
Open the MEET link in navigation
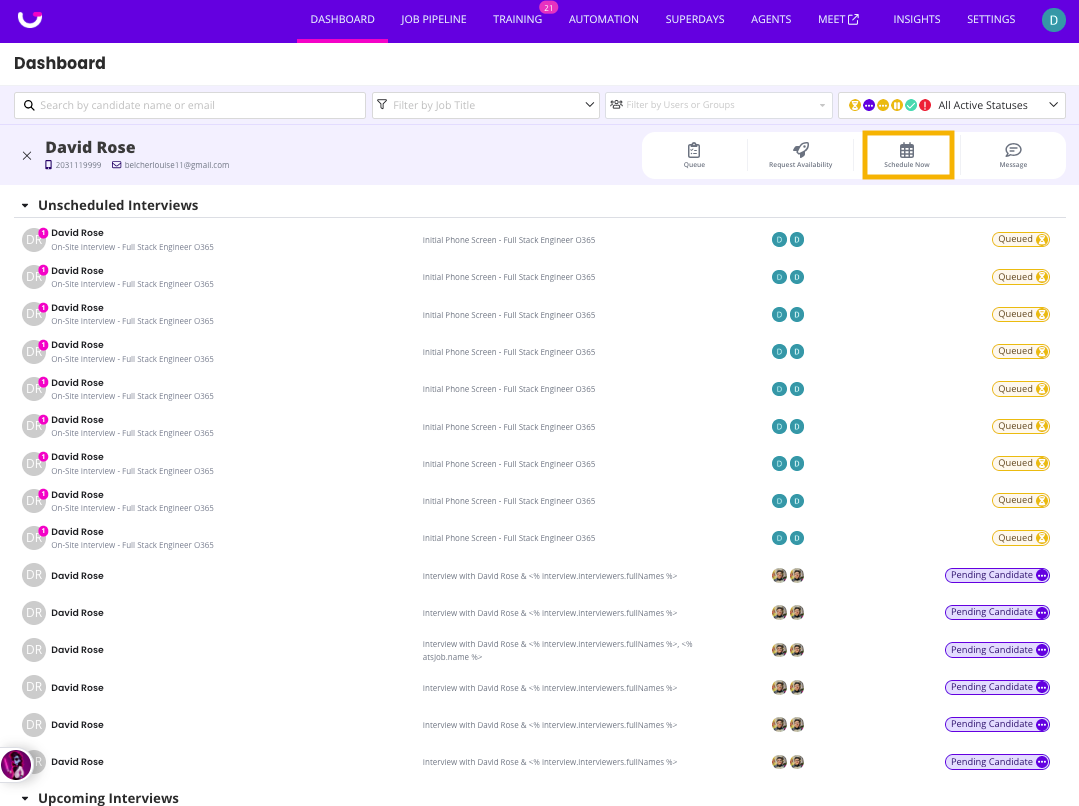838,19
